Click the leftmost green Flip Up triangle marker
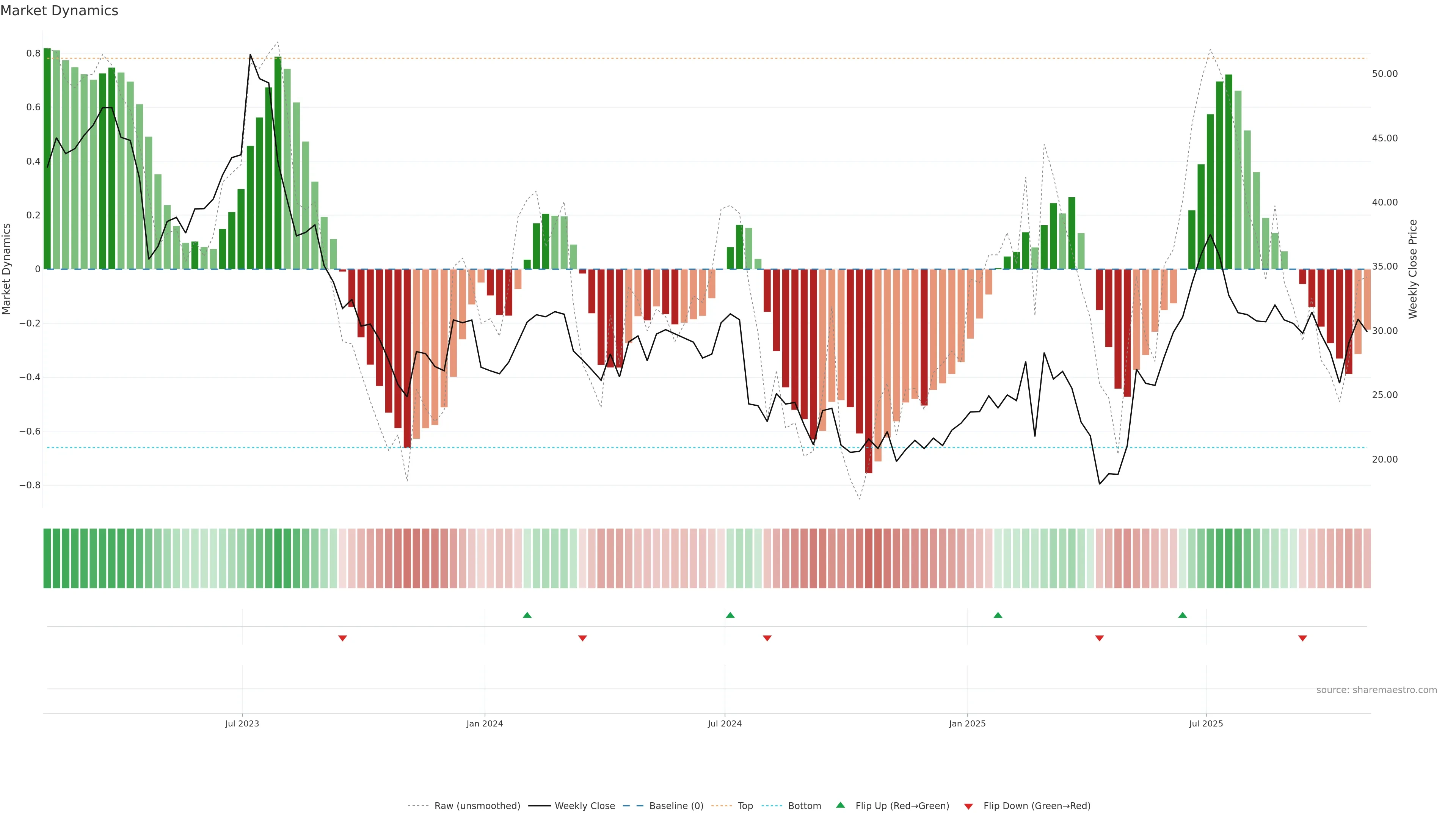 coord(527,615)
